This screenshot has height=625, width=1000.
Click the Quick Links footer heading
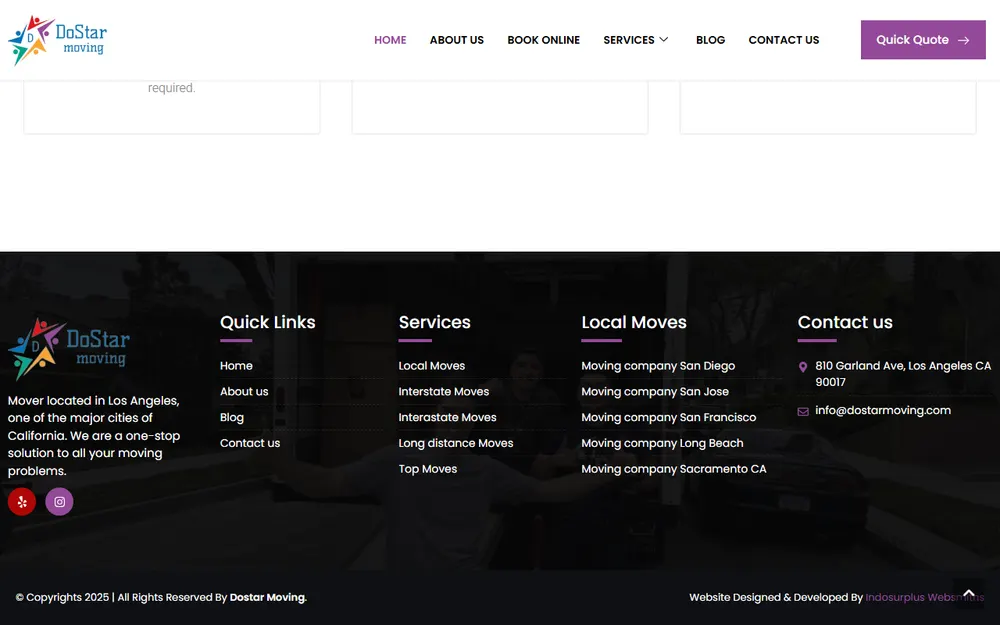pos(268,322)
